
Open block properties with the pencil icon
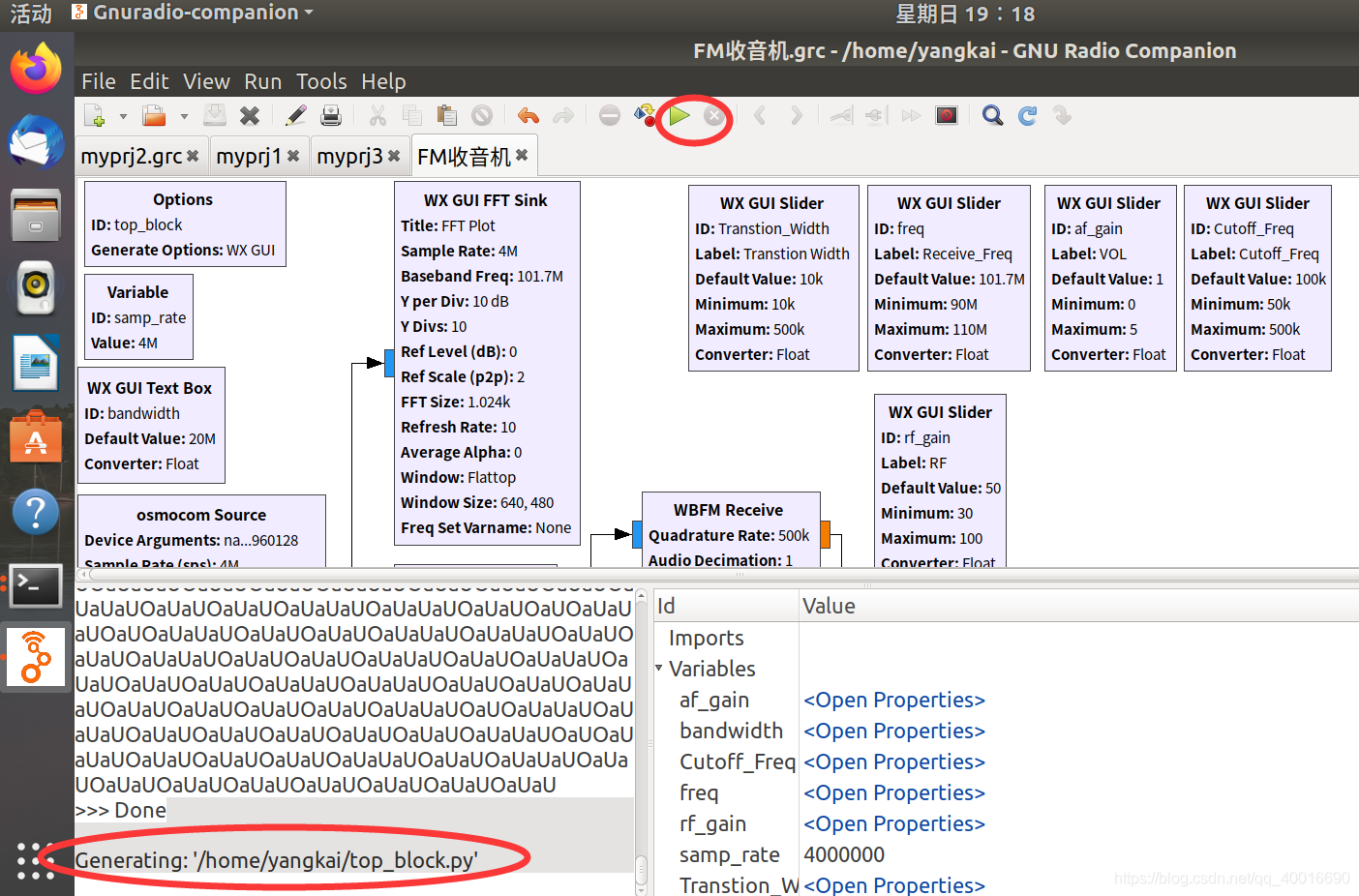point(296,116)
